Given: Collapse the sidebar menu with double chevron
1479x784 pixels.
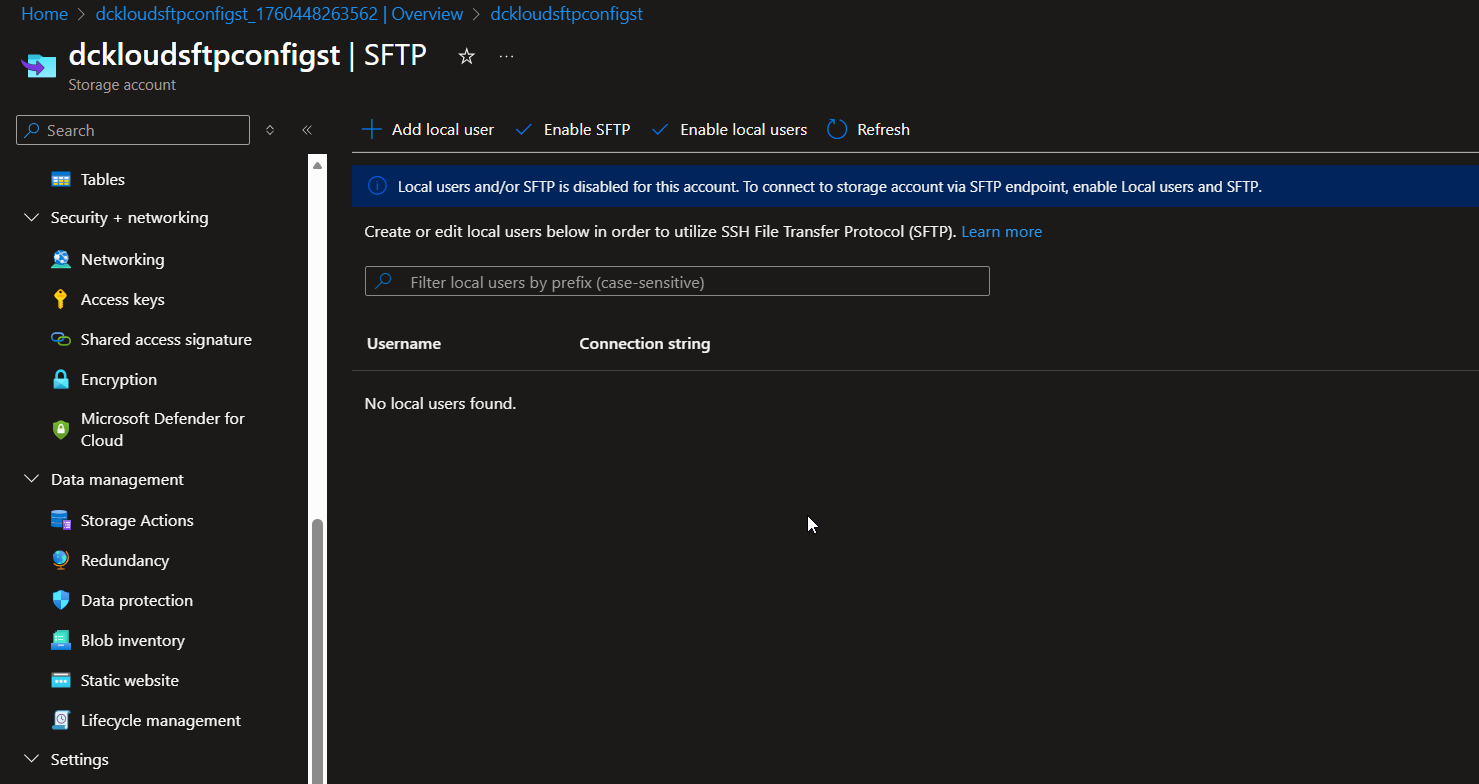Looking at the screenshot, I should point(307,130).
